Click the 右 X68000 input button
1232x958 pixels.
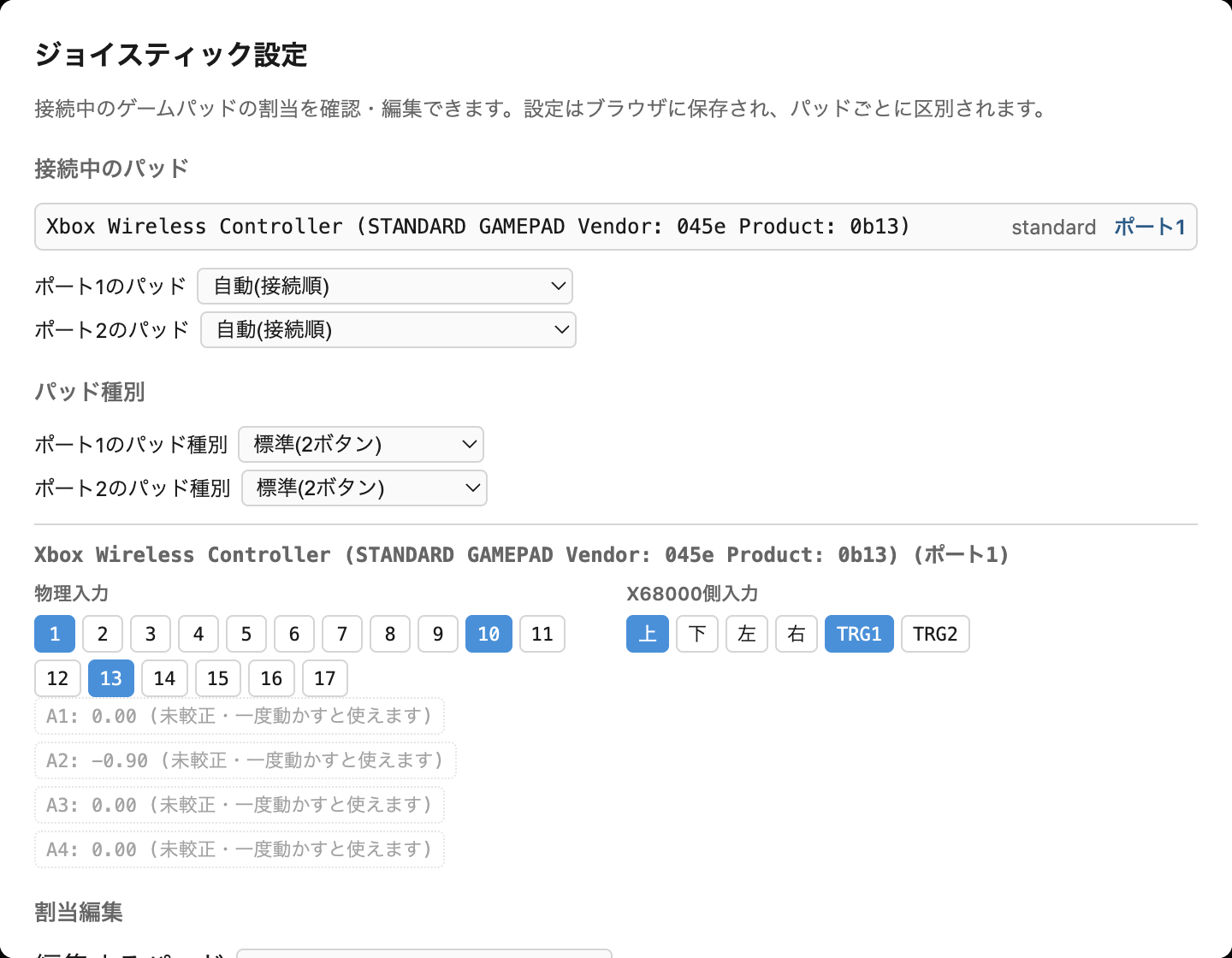(x=797, y=634)
